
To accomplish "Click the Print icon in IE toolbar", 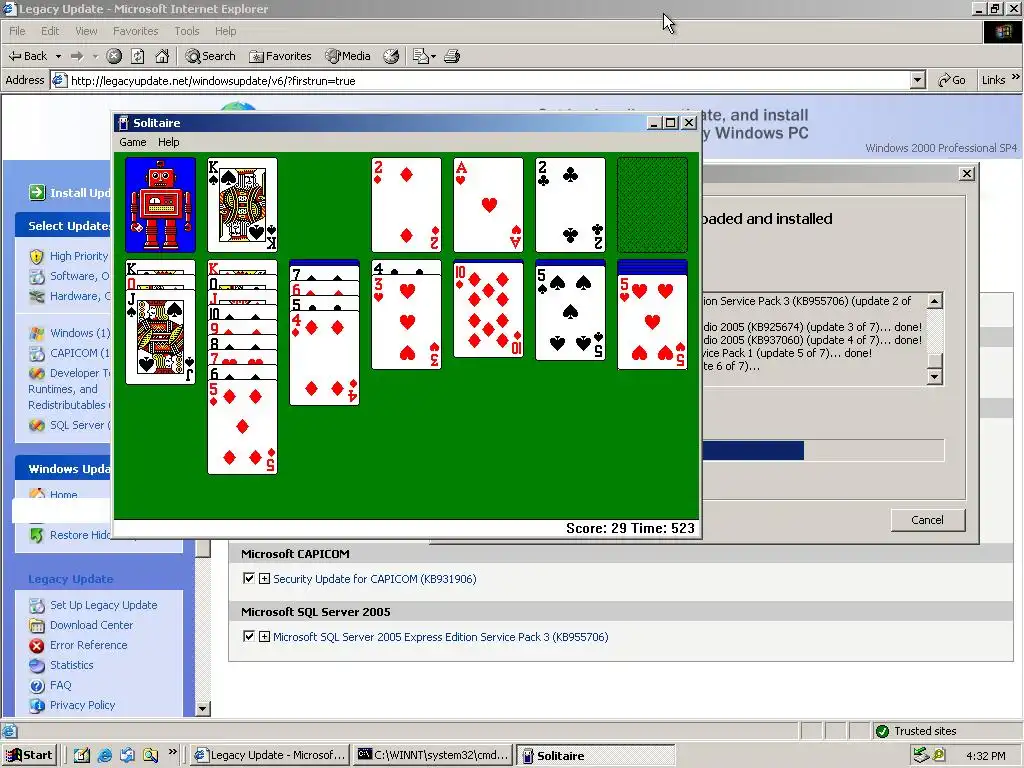I will click(452, 56).
